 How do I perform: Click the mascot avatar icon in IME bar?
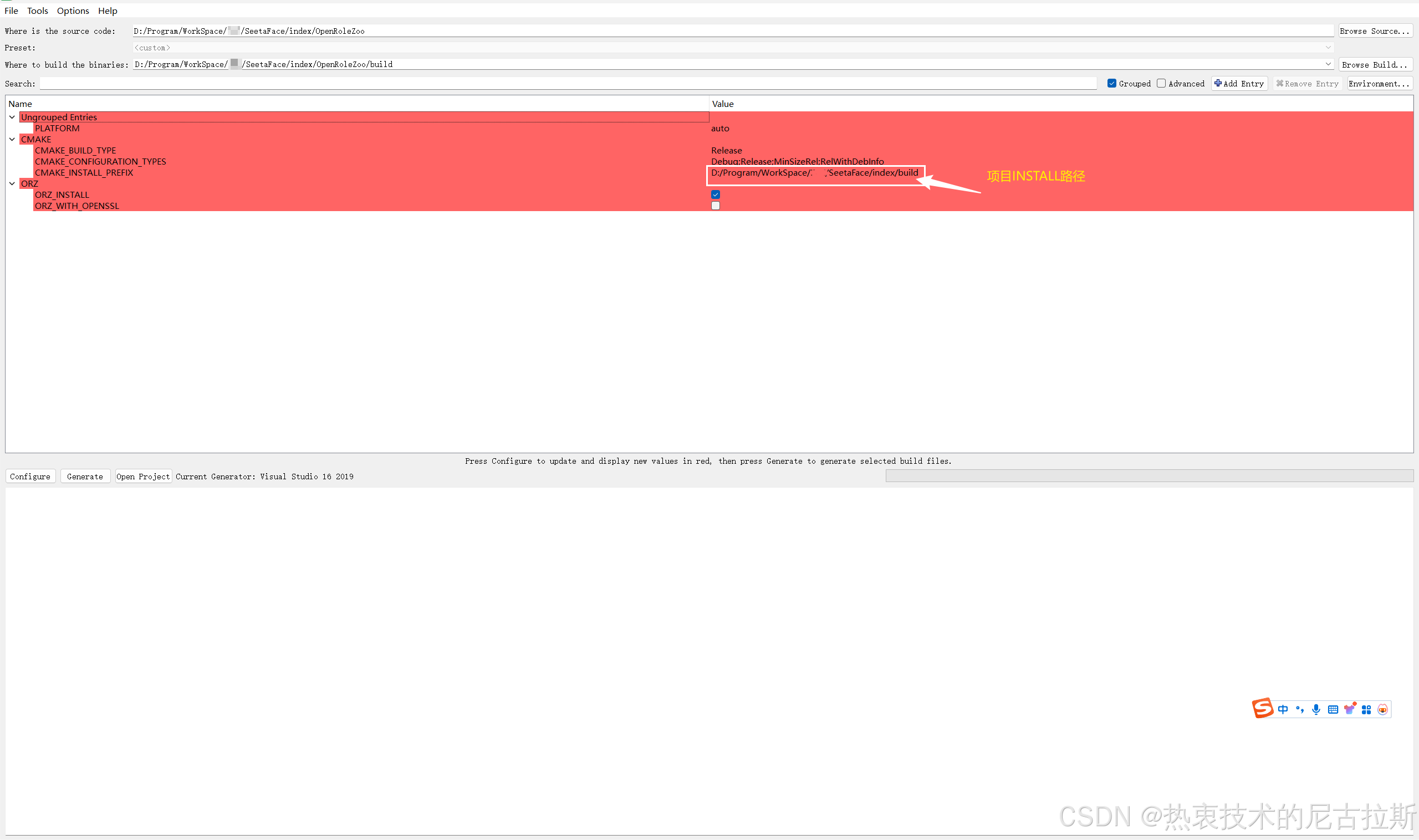1383,709
